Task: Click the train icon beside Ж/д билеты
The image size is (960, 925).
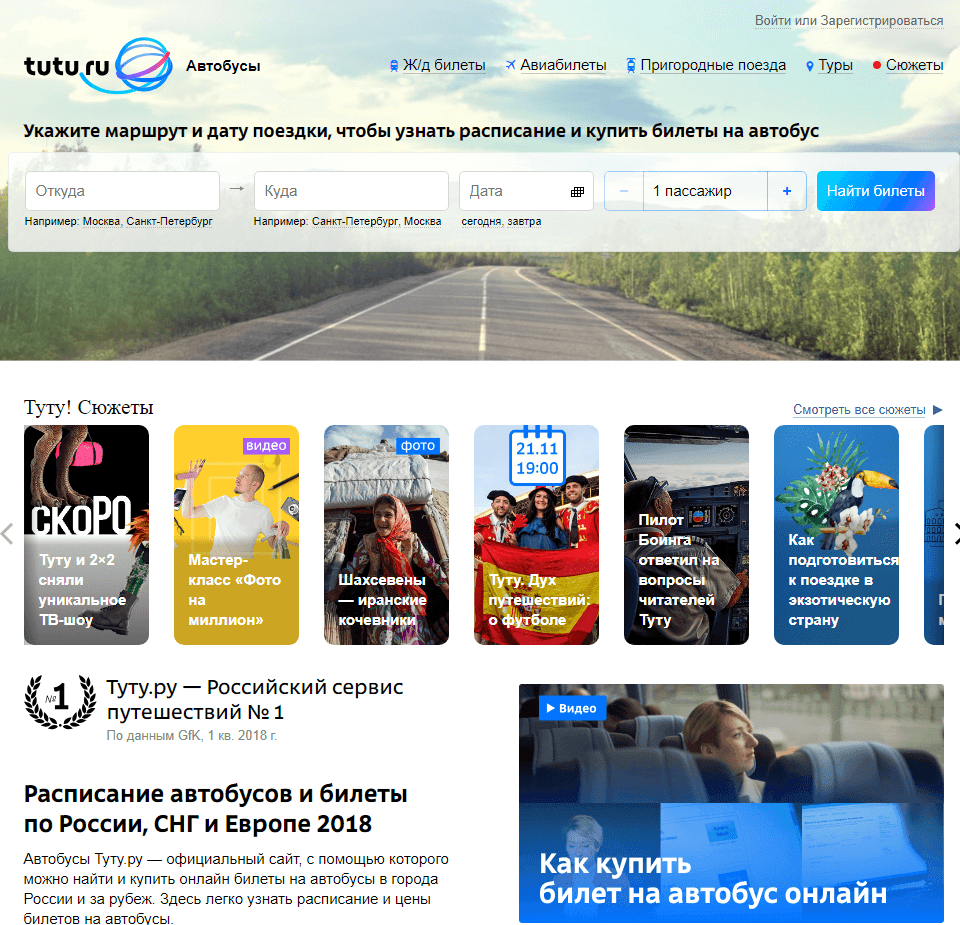Action: pos(394,66)
